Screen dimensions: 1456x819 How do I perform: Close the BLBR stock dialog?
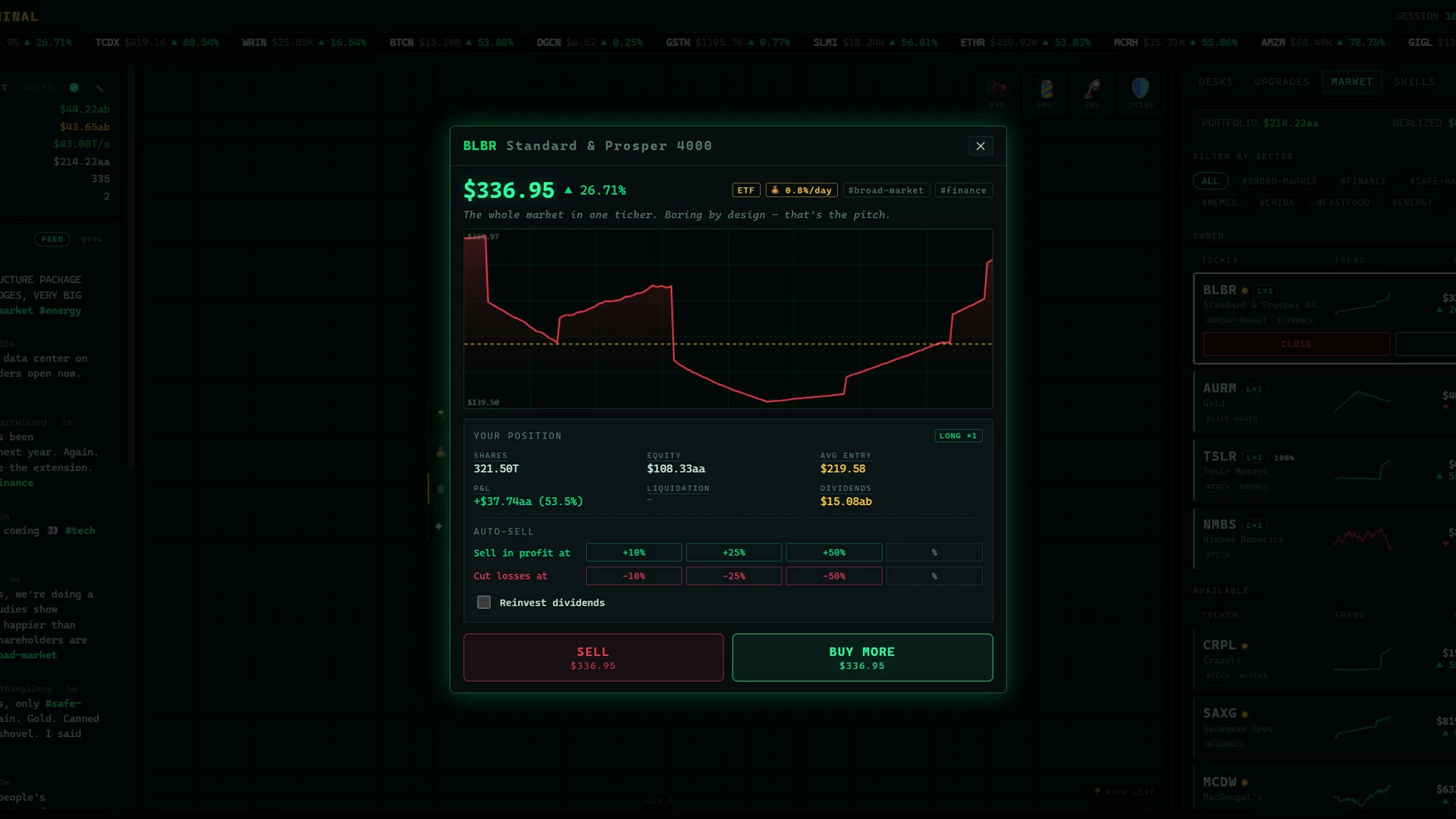[x=981, y=146]
